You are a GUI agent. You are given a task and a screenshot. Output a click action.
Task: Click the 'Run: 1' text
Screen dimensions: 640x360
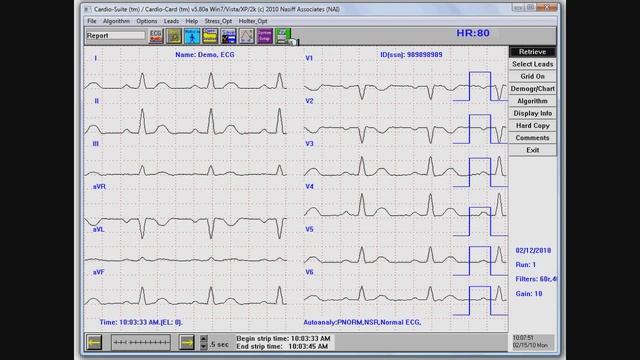pos(526,265)
